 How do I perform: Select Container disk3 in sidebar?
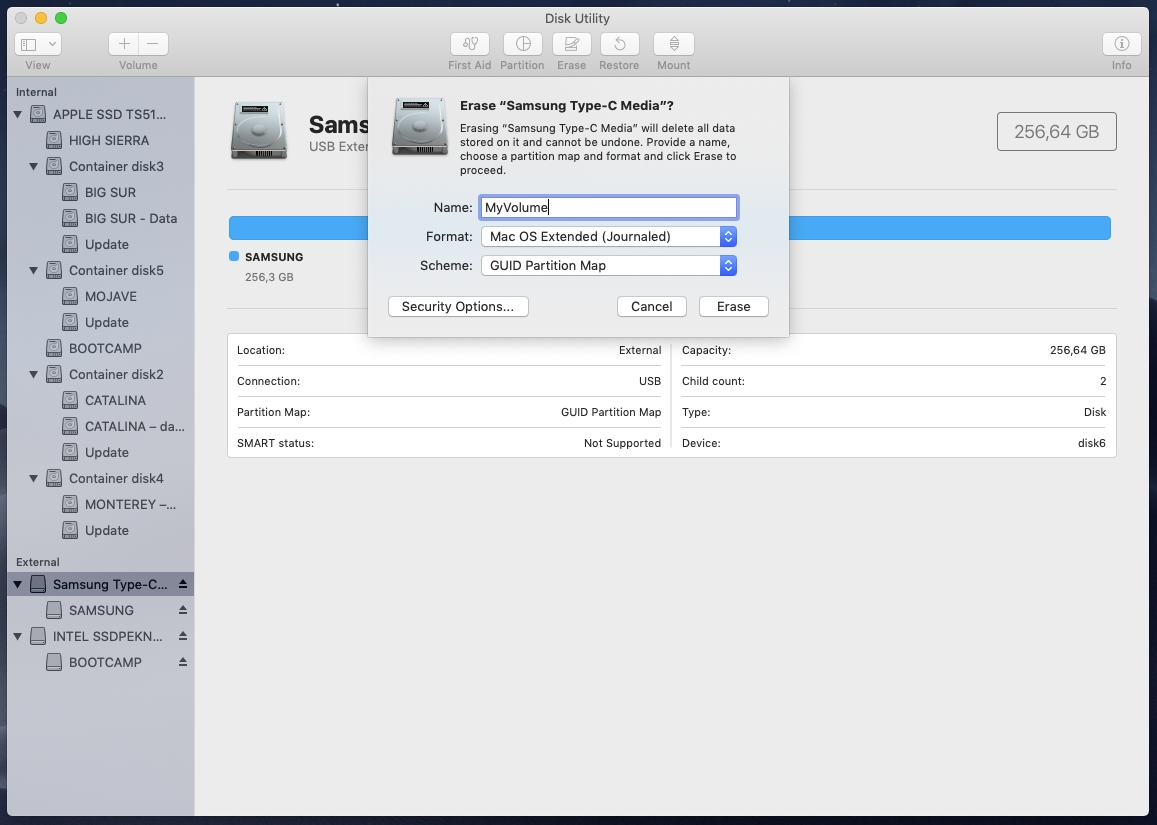coord(101,166)
